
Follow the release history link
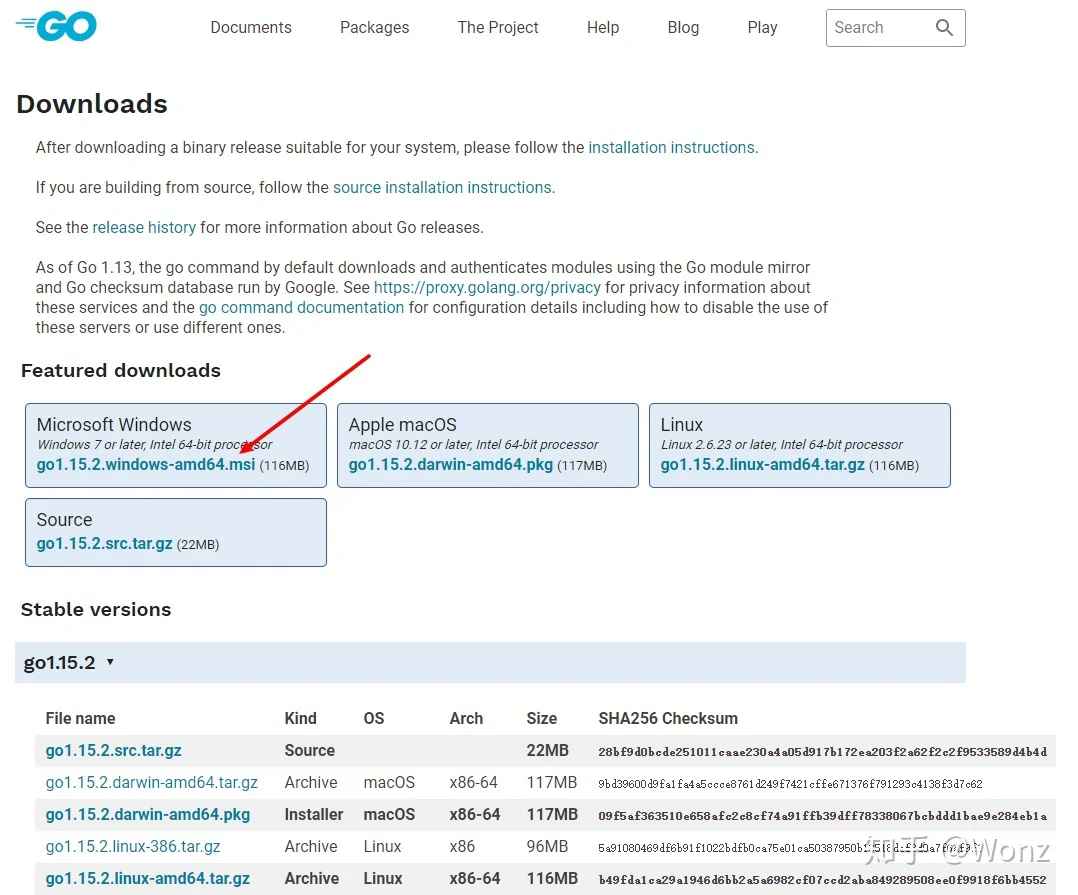tap(144, 228)
